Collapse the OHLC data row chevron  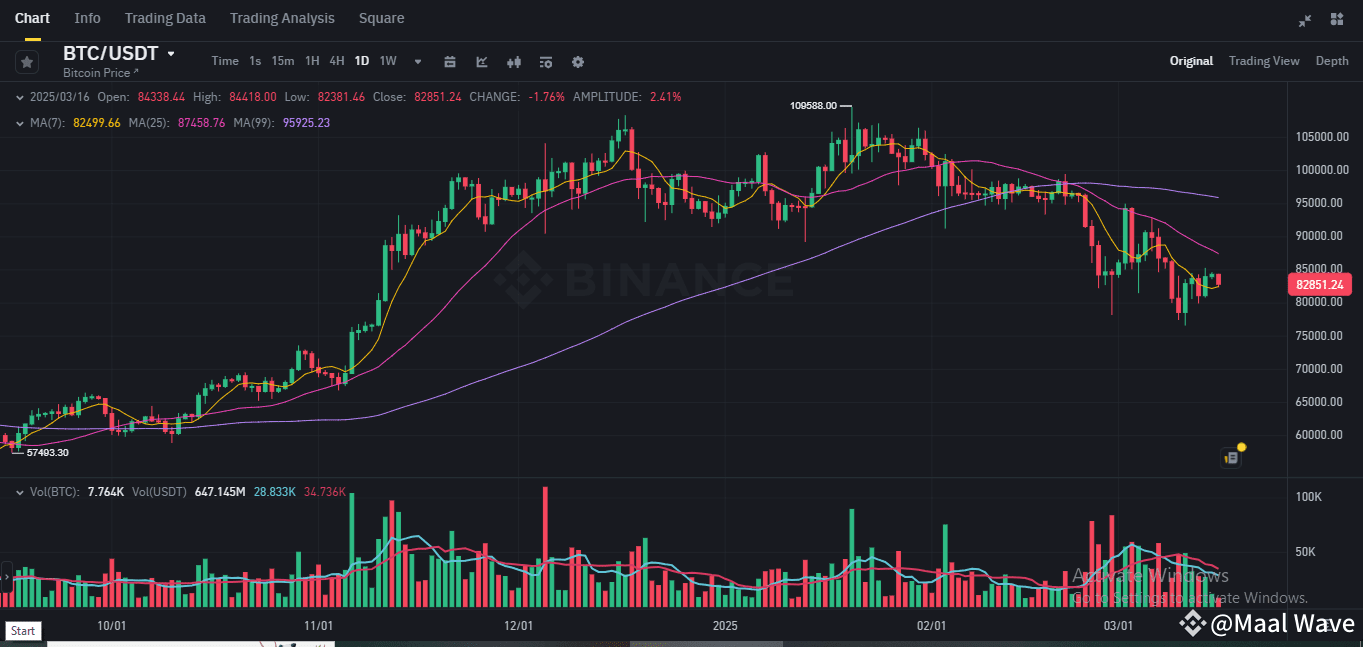(21, 97)
